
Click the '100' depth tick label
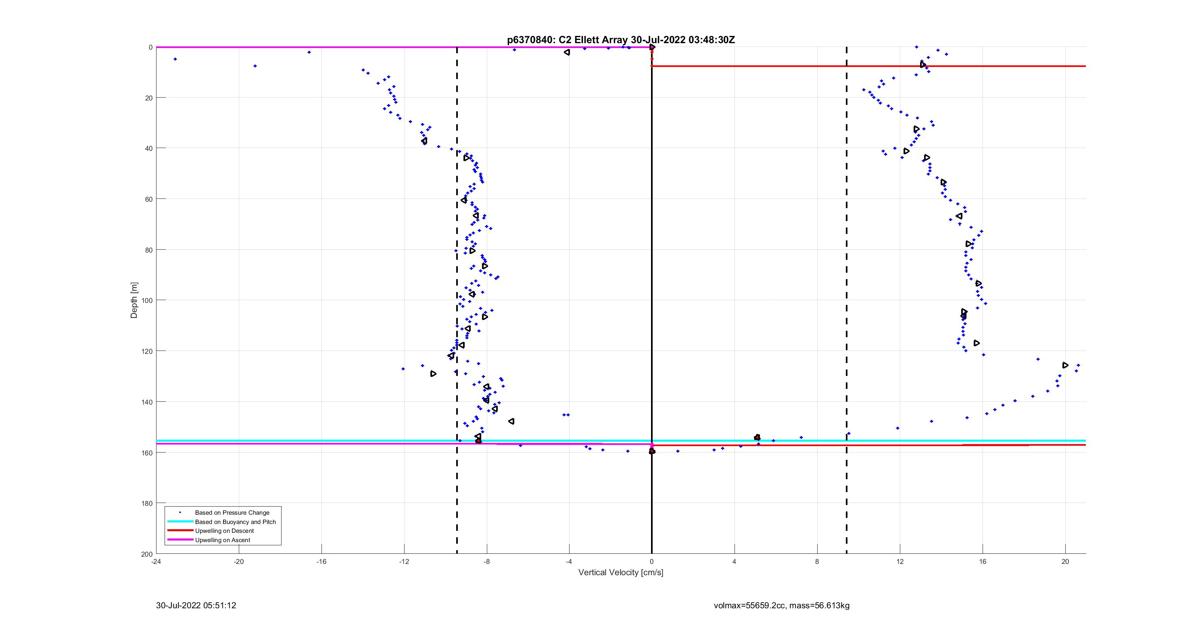pyautogui.click(x=146, y=300)
